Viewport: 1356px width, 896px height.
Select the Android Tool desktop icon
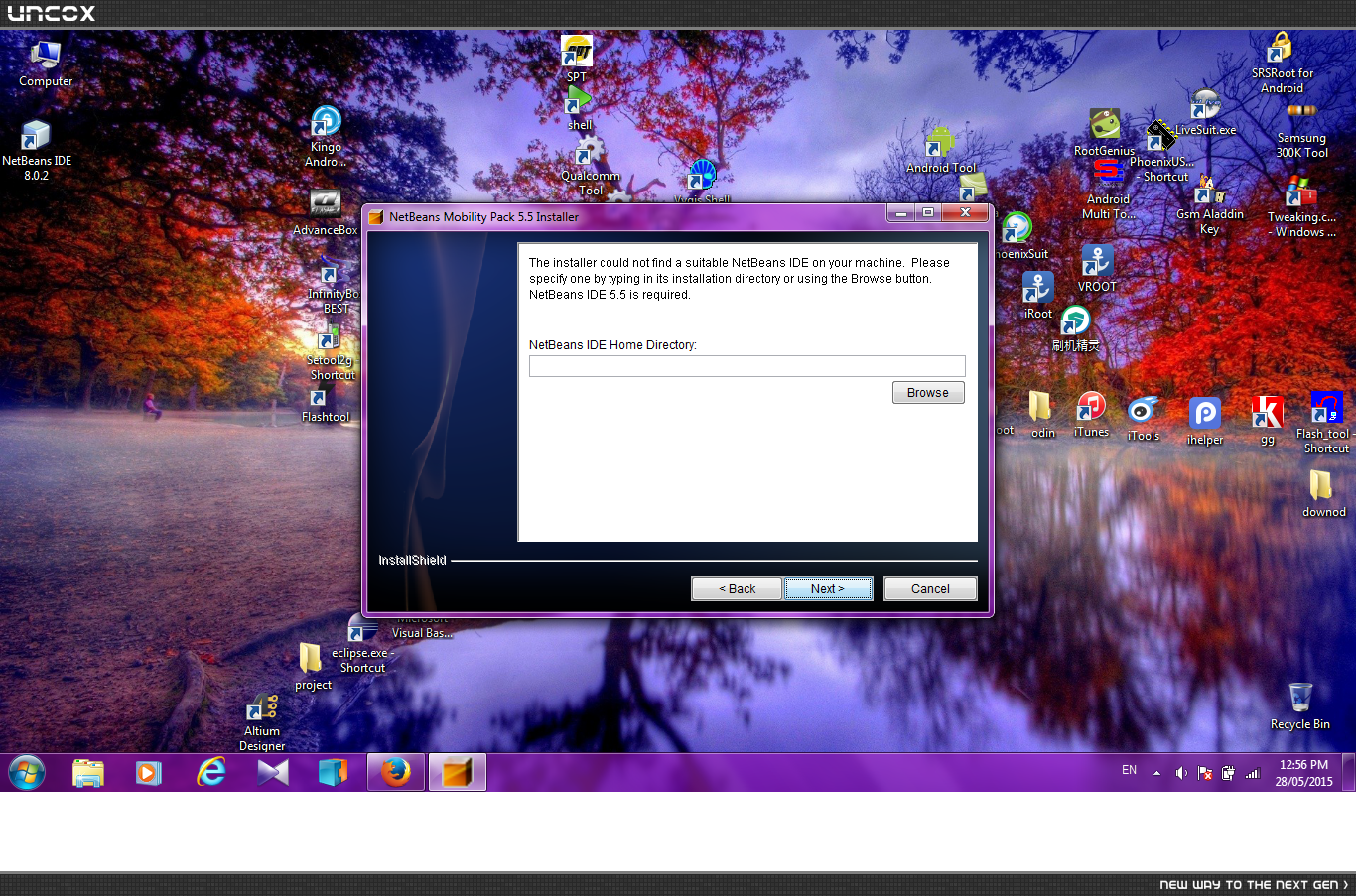pos(940,150)
